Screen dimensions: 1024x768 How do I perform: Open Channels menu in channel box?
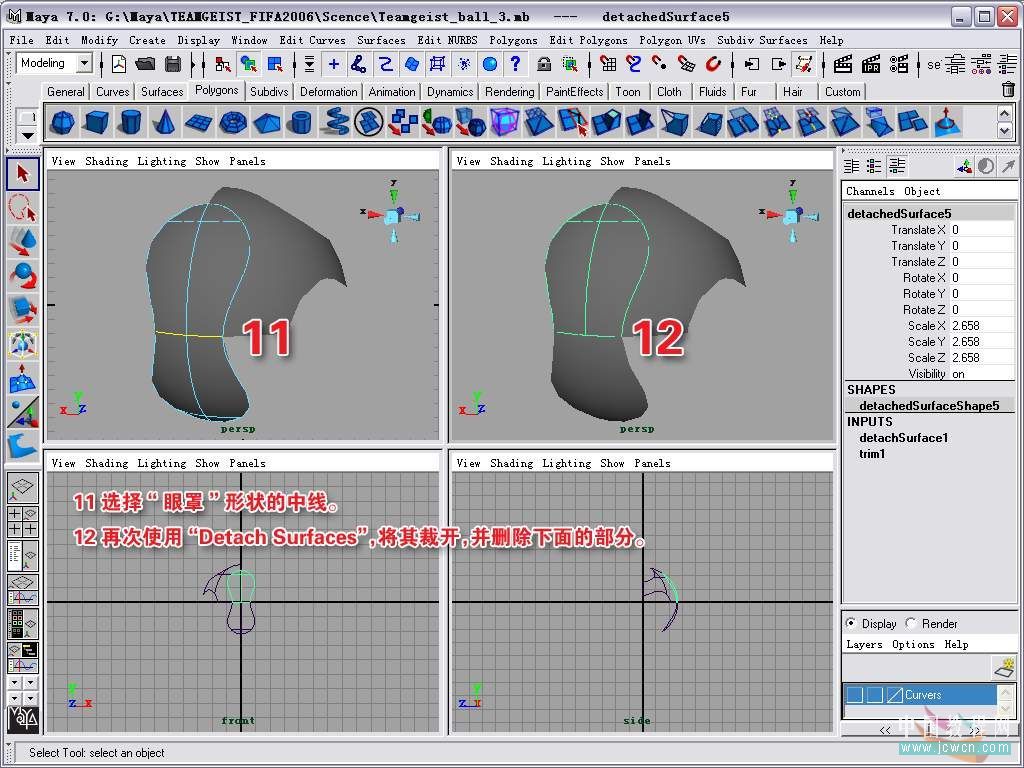pyautogui.click(x=870, y=191)
